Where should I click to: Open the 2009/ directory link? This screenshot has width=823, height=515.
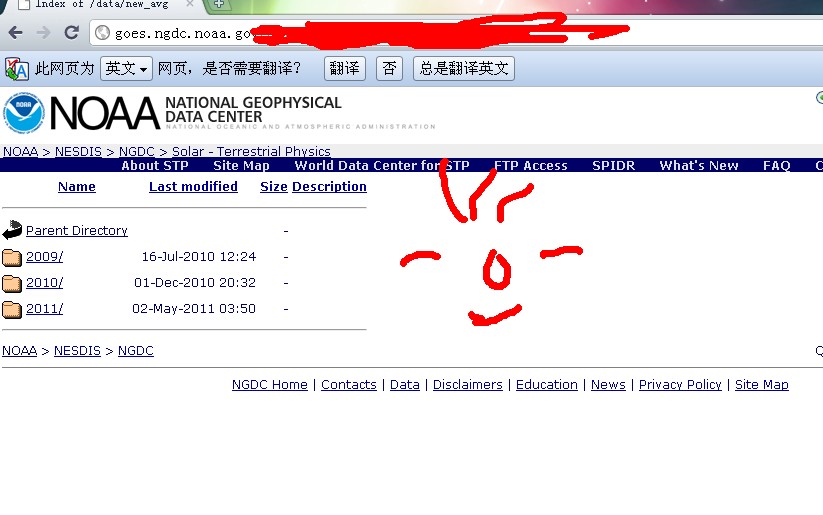click(x=45, y=257)
